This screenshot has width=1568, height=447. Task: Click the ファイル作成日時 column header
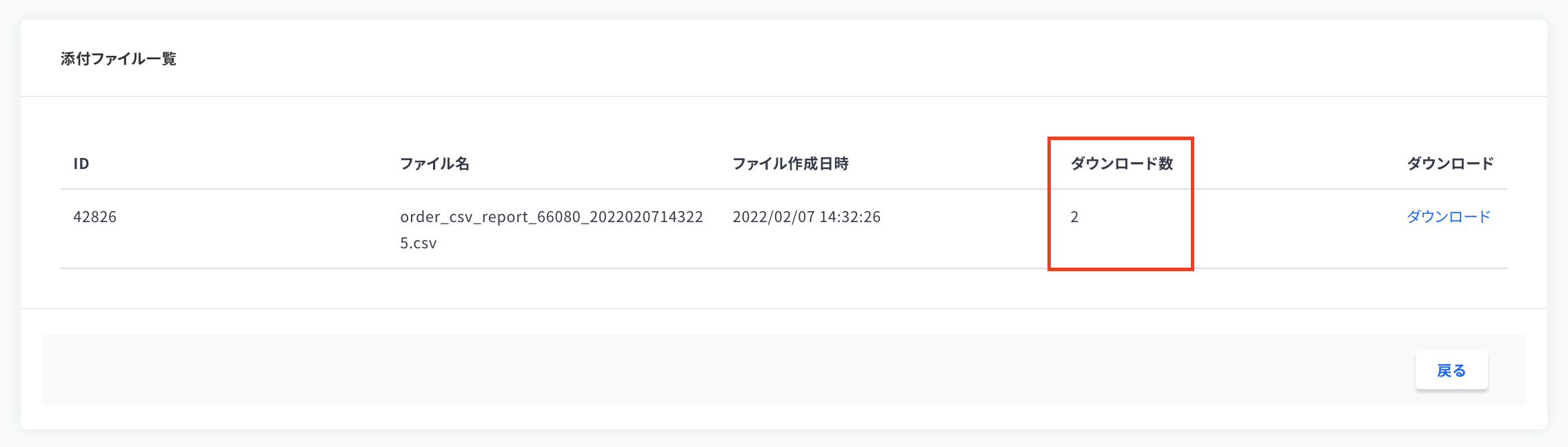click(790, 163)
